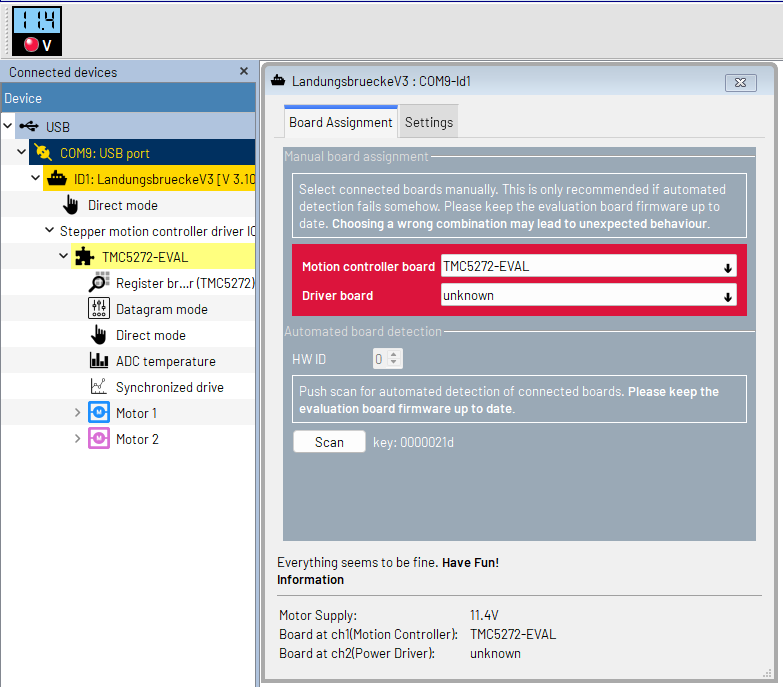
Task: Click the bold Information heading
Action: pos(310,580)
